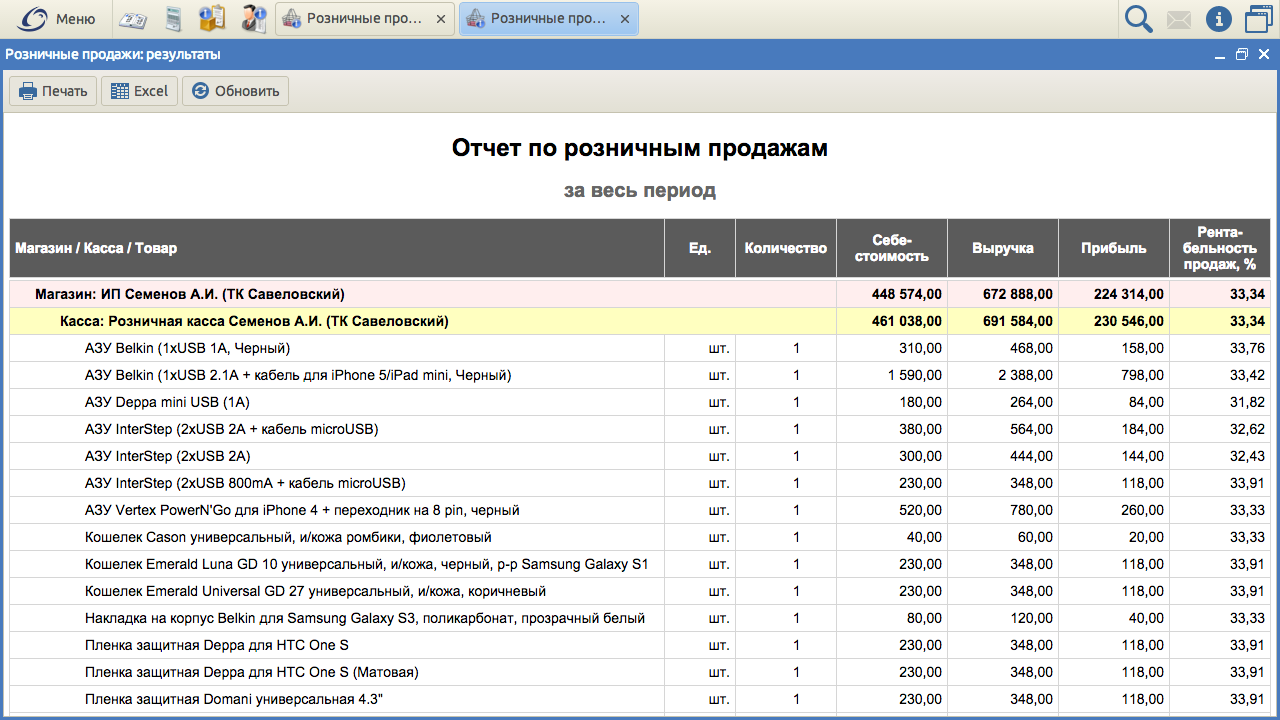
Task: Collapse the Магазин: ИП Семенов А.И. row
Action: [x=190, y=294]
